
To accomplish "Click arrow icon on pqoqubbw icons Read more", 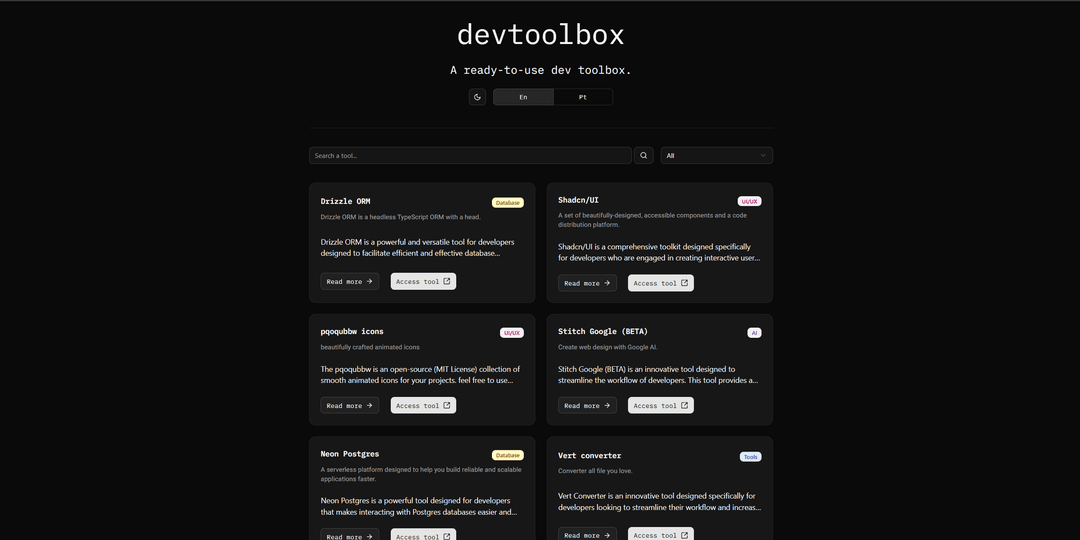I will [x=369, y=405].
